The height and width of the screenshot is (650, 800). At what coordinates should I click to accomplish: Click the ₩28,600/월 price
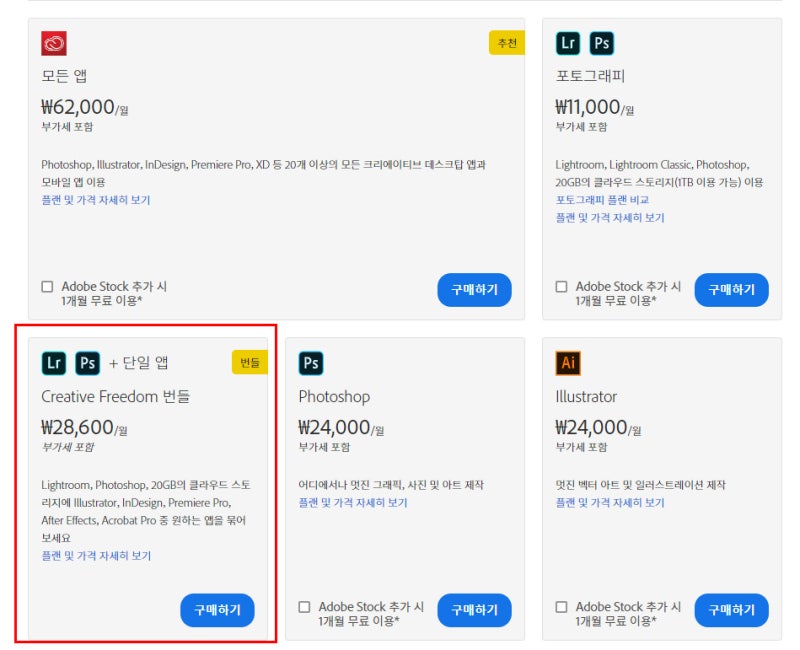84,428
